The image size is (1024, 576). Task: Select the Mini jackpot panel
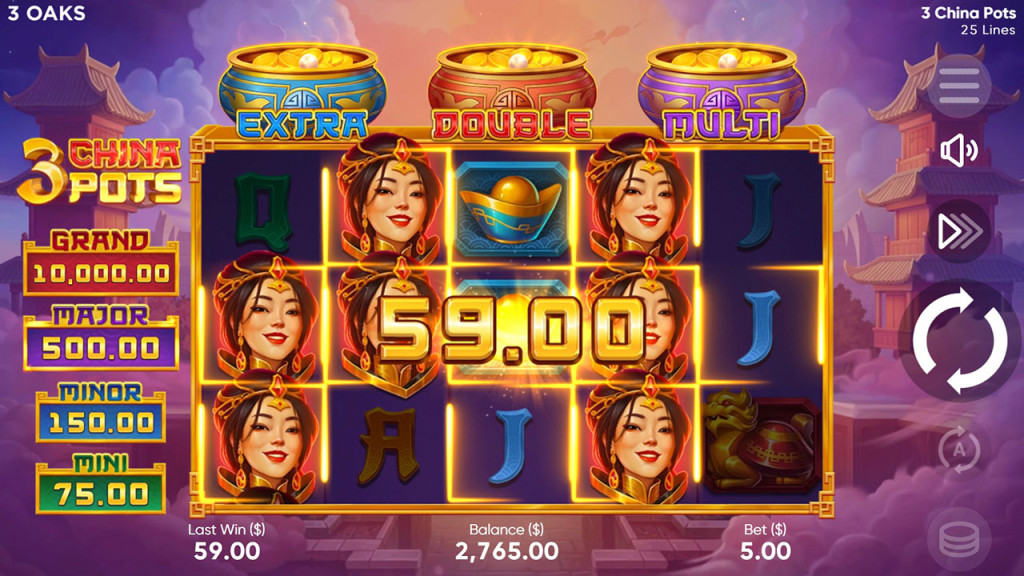101,485
